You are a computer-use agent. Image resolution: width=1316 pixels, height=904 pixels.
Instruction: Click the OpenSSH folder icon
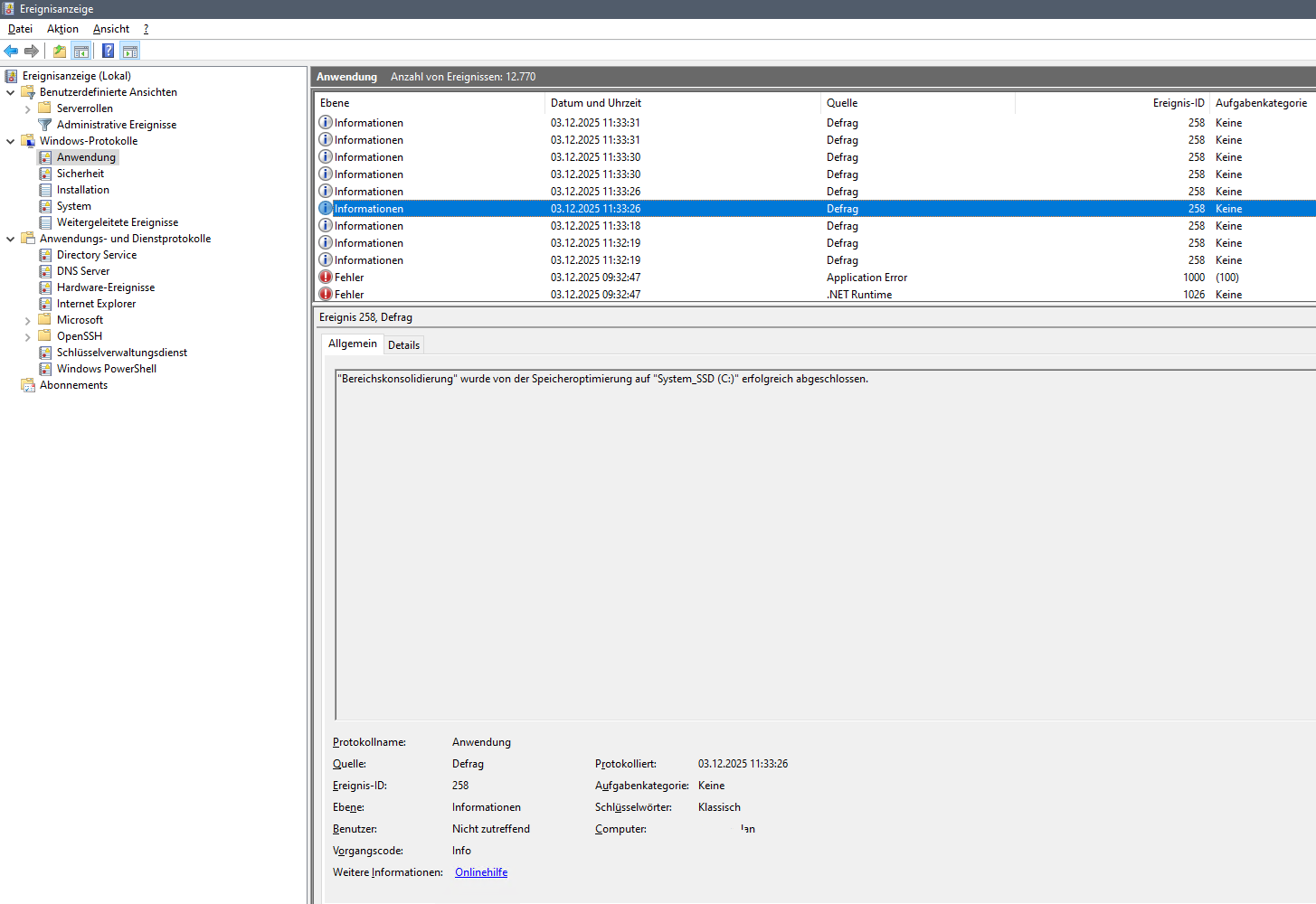tap(44, 336)
